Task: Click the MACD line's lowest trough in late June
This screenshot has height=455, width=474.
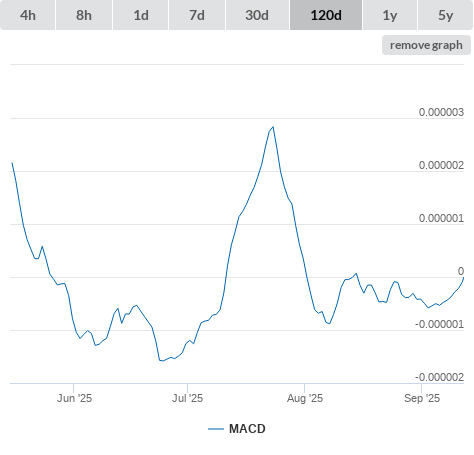Action: [x=162, y=360]
